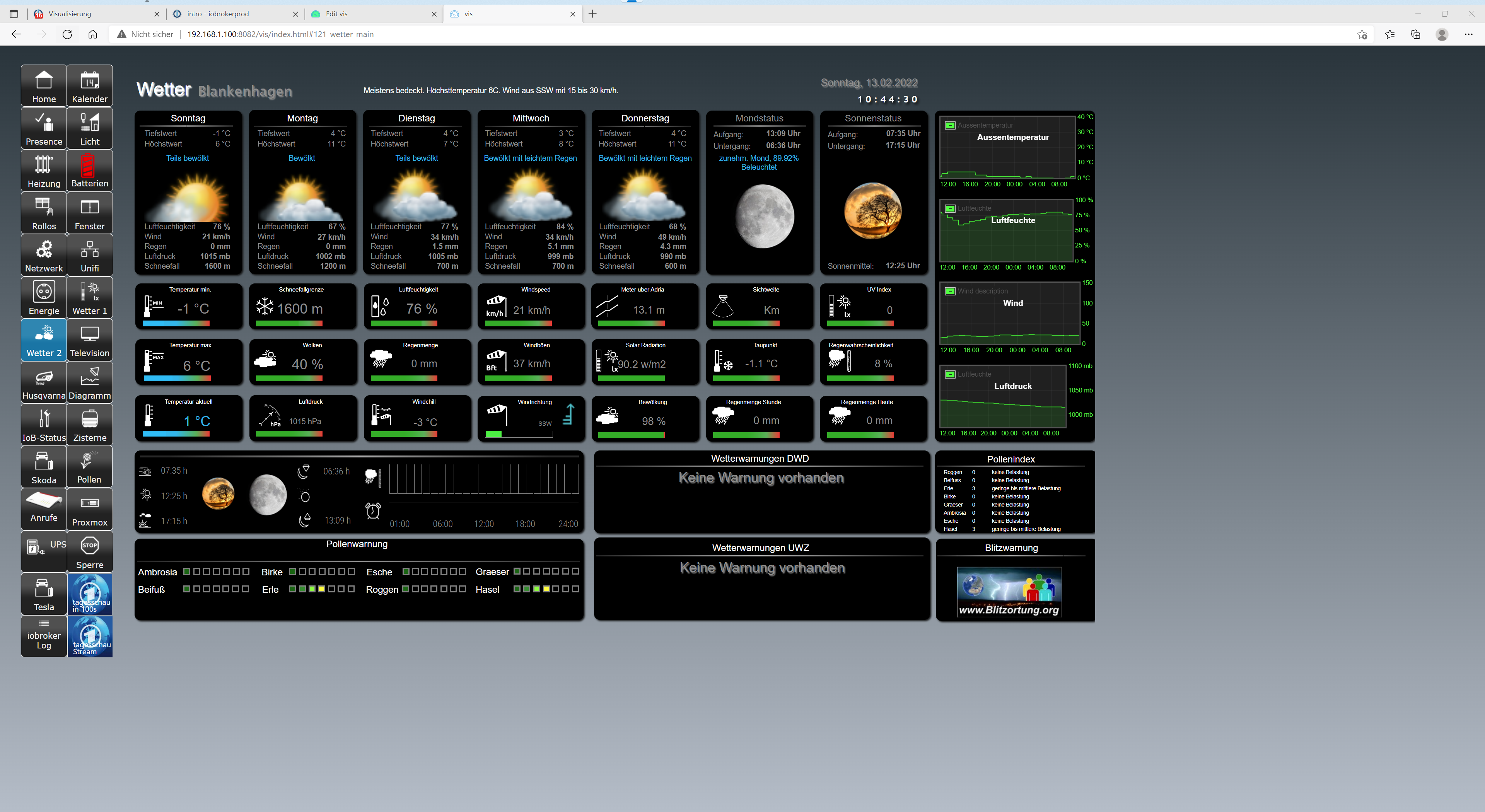Open the Kalender navigation tile
The image size is (1485, 812).
pyautogui.click(x=89, y=86)
